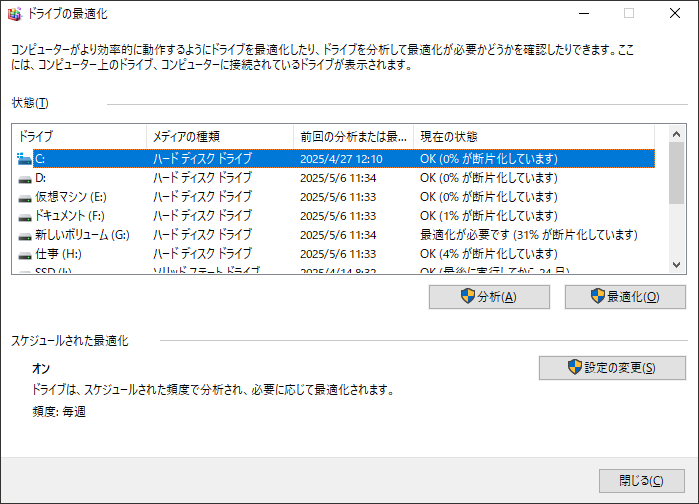699x504 pixels.
Task: Click status OK (4% が断片化しています)
Action: [x=489, y=254]
